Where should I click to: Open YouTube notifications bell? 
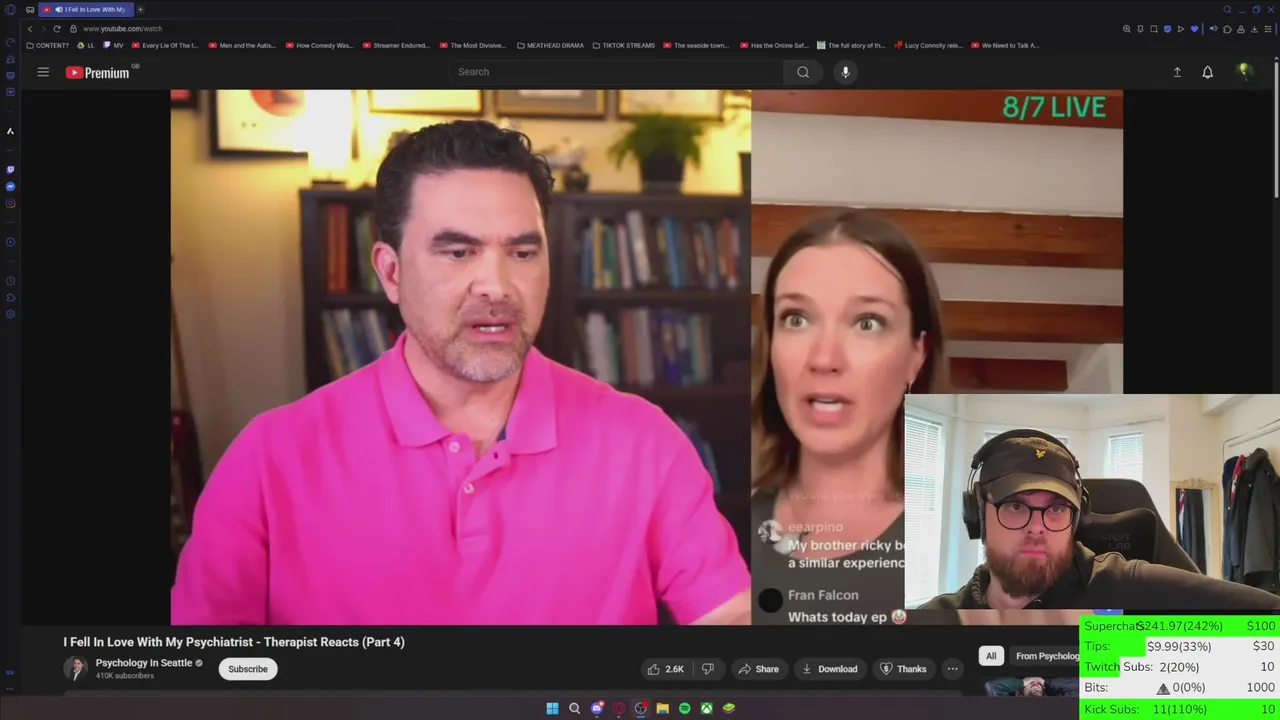1207,72
